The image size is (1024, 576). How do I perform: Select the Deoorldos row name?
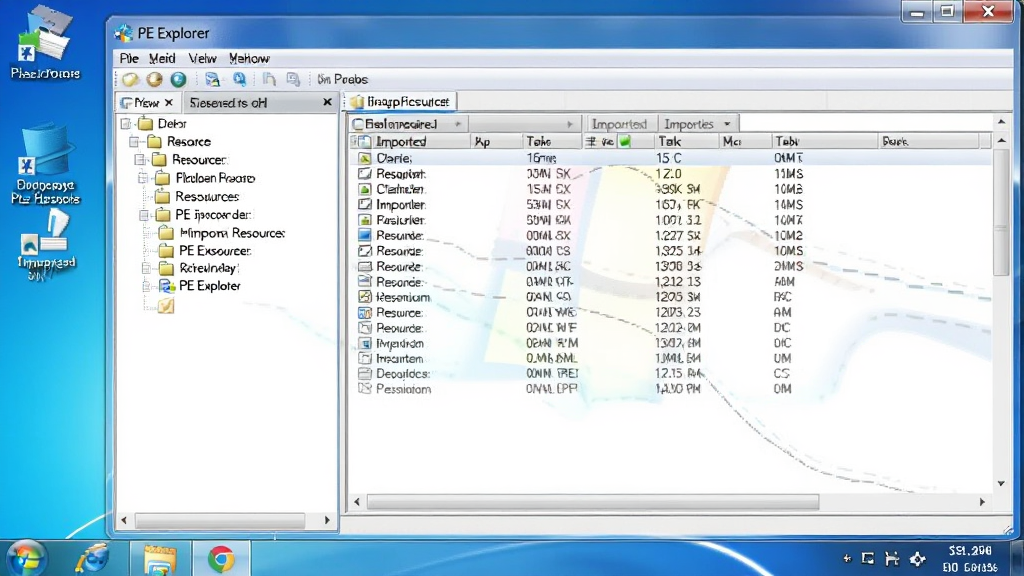tap(403, 374)
